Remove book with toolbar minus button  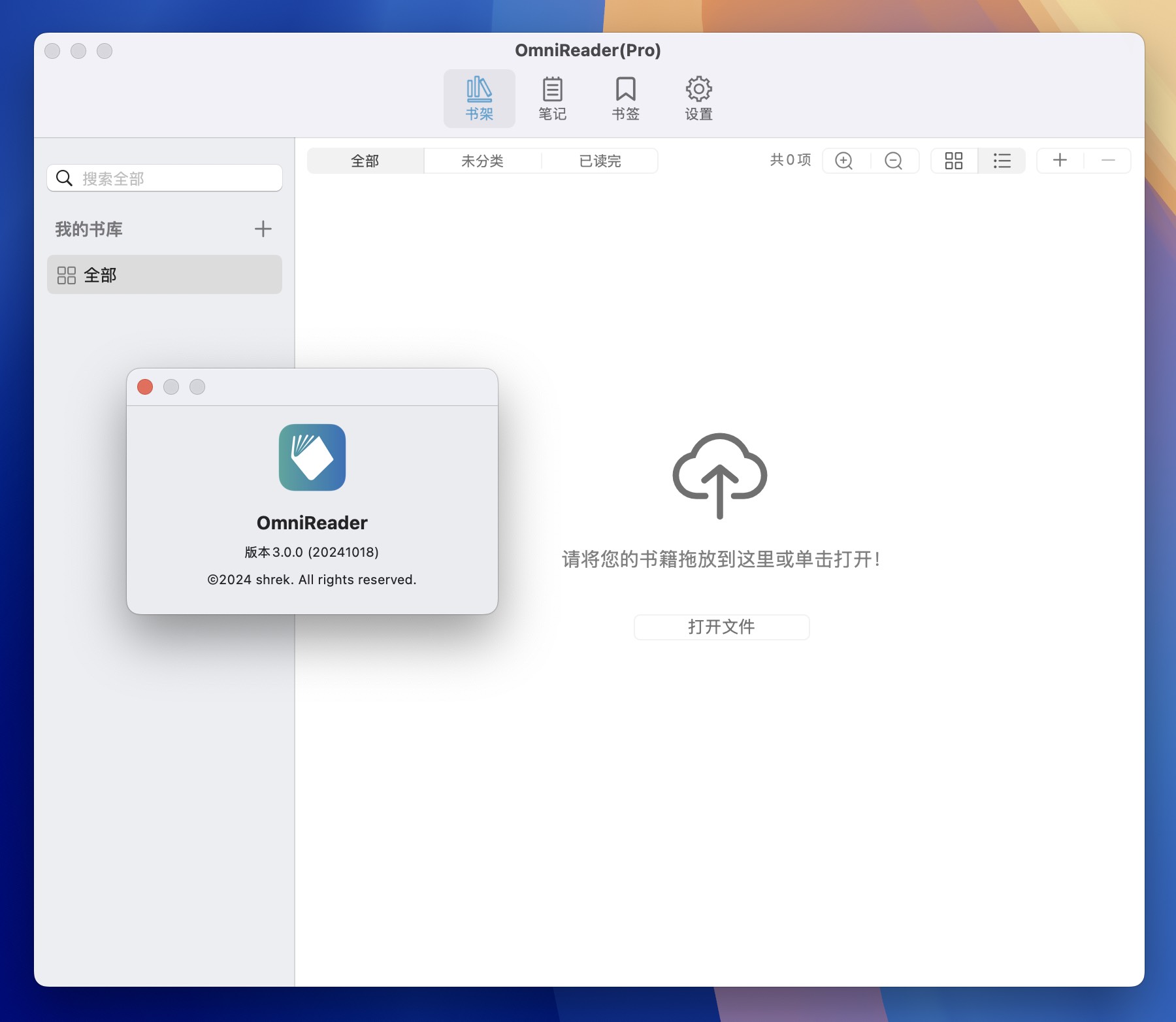click(1108, 160)
